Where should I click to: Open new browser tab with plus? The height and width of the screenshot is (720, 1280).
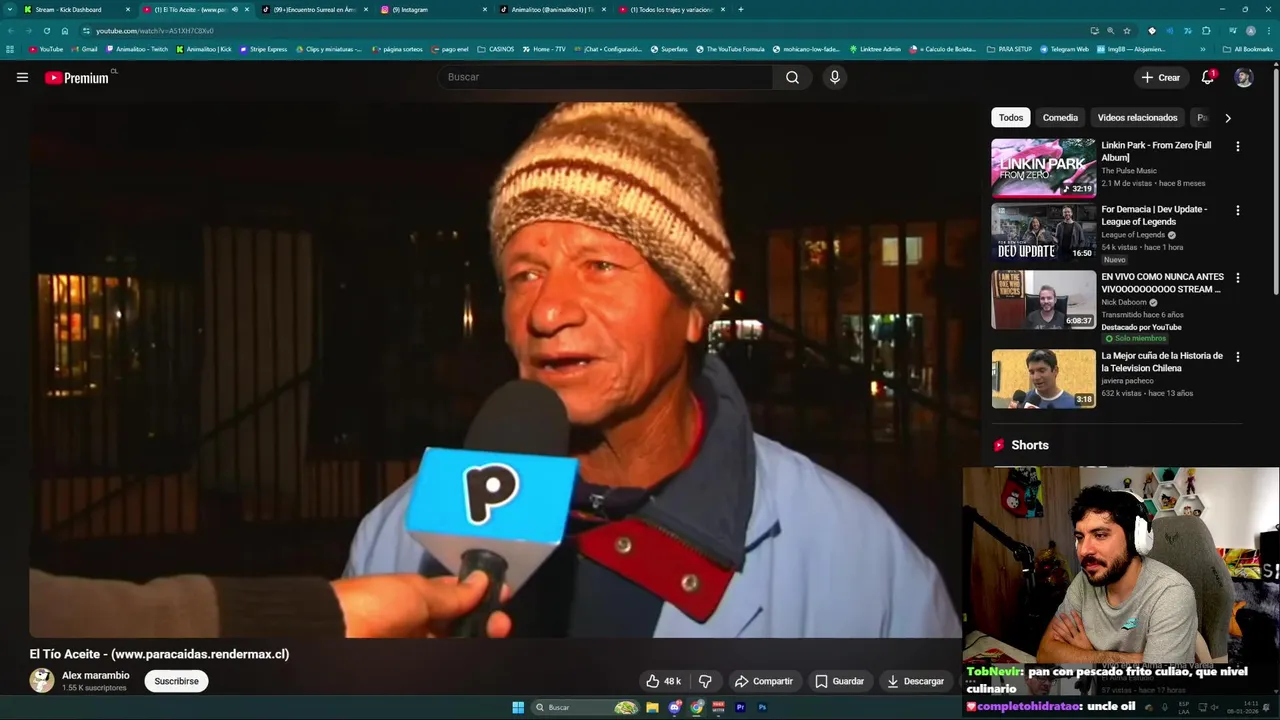click(740, 9)
